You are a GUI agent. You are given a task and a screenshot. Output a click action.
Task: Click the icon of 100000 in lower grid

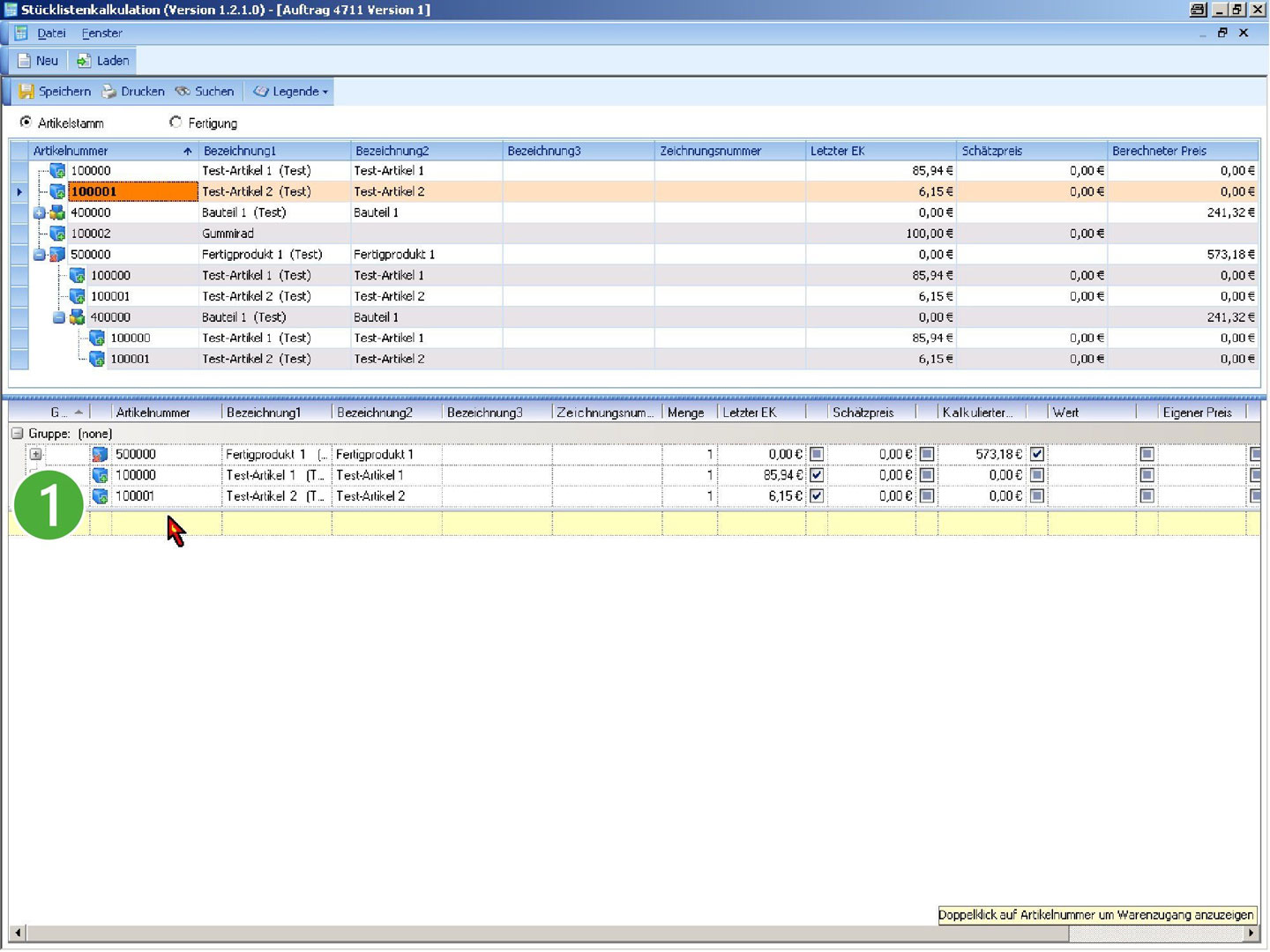[101, 476]
